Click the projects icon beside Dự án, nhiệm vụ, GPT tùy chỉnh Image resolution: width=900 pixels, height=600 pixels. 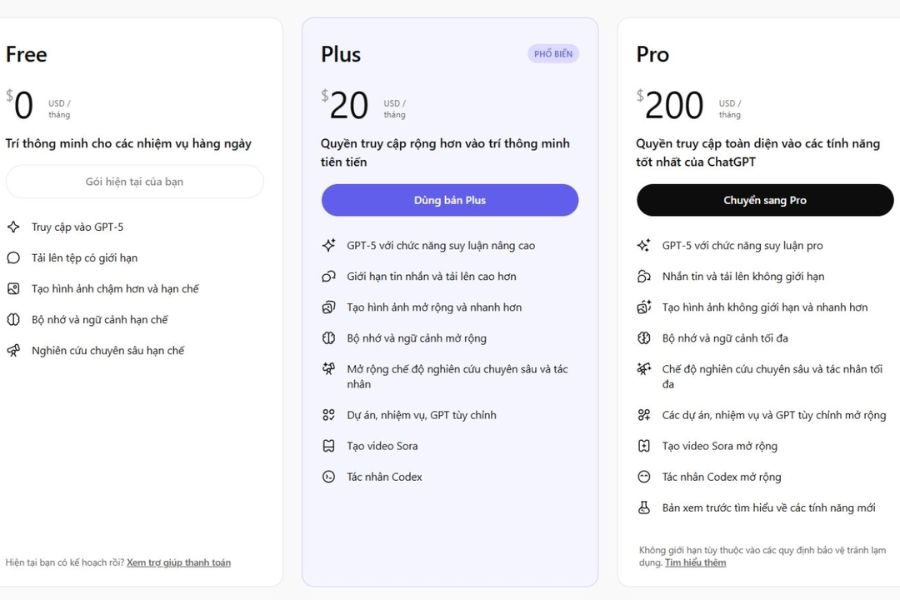328,415
